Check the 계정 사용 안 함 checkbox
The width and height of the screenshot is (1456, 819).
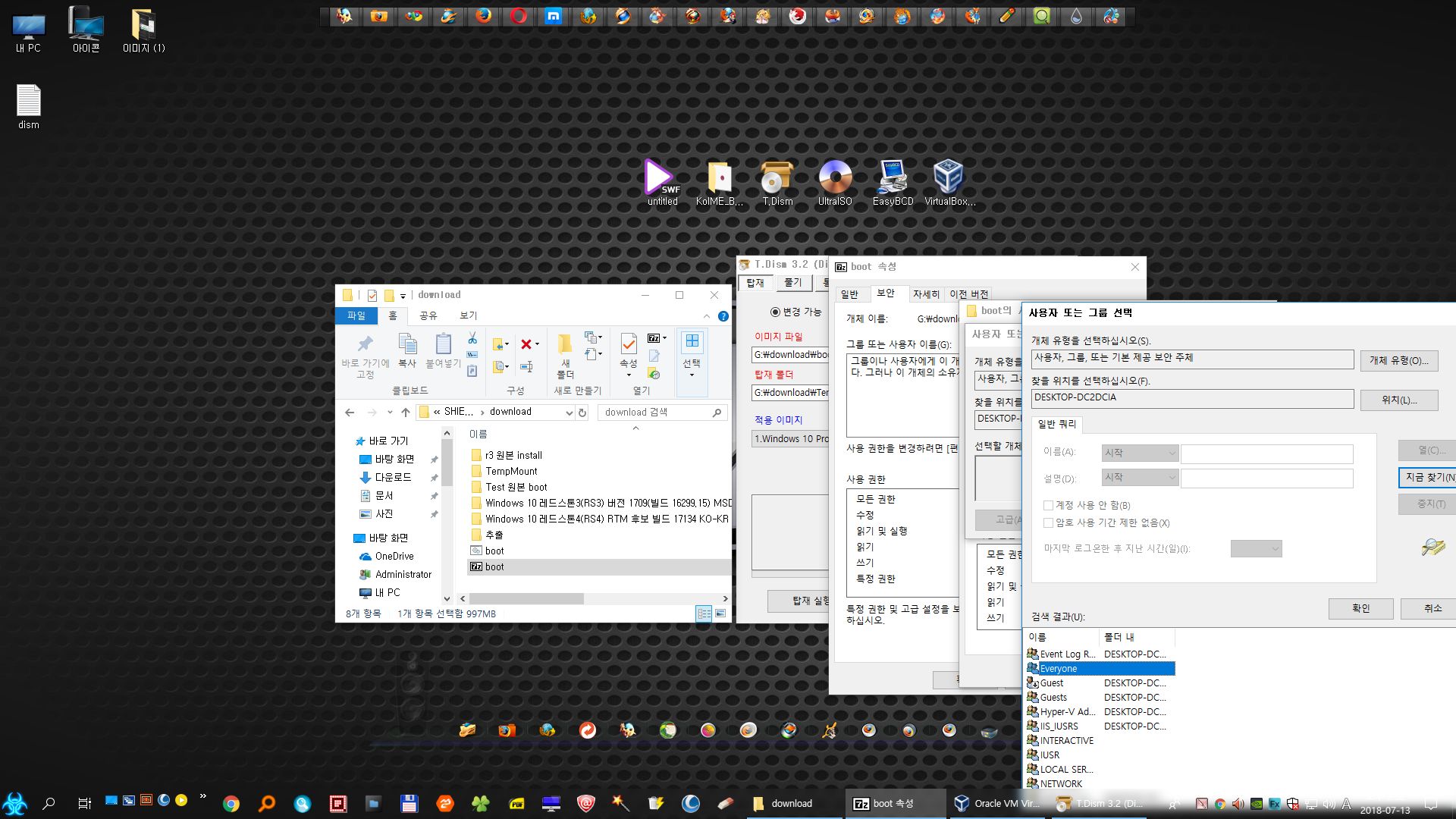[x=1048, y=505]
